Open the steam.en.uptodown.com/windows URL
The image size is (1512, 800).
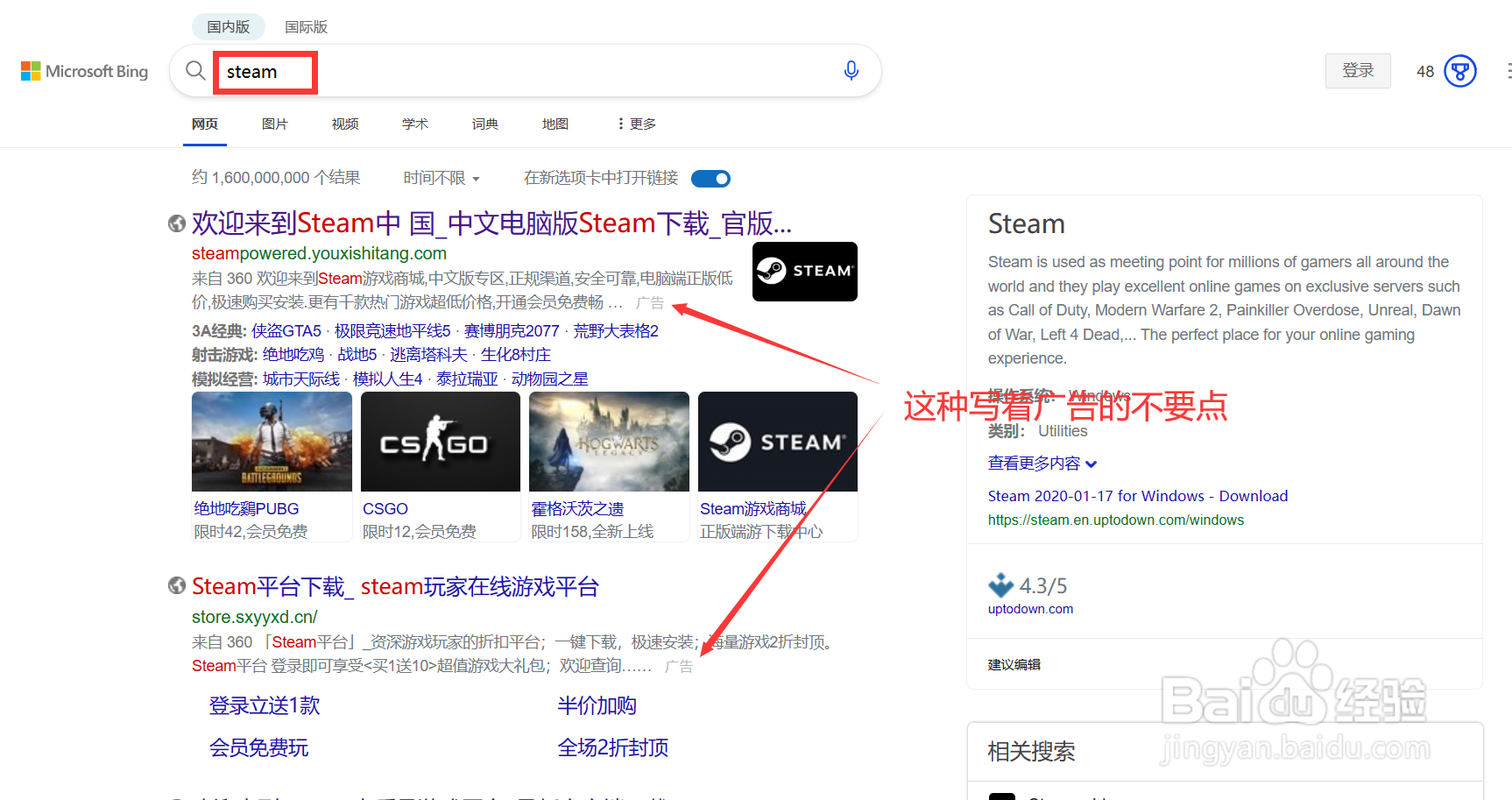click(1116, 520)
